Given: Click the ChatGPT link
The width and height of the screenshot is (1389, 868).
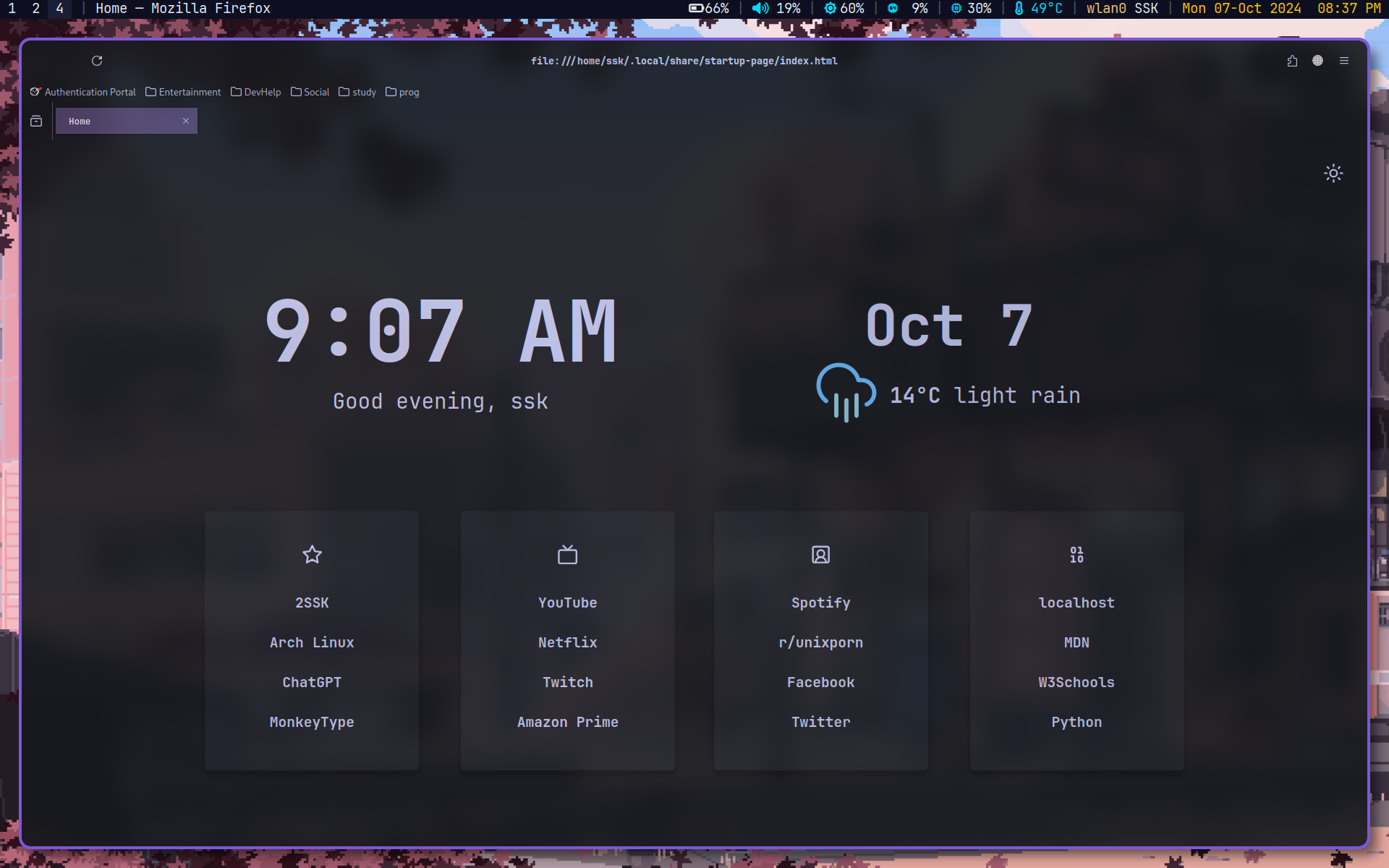Looking at the screenshot, I should coord(311,682).
